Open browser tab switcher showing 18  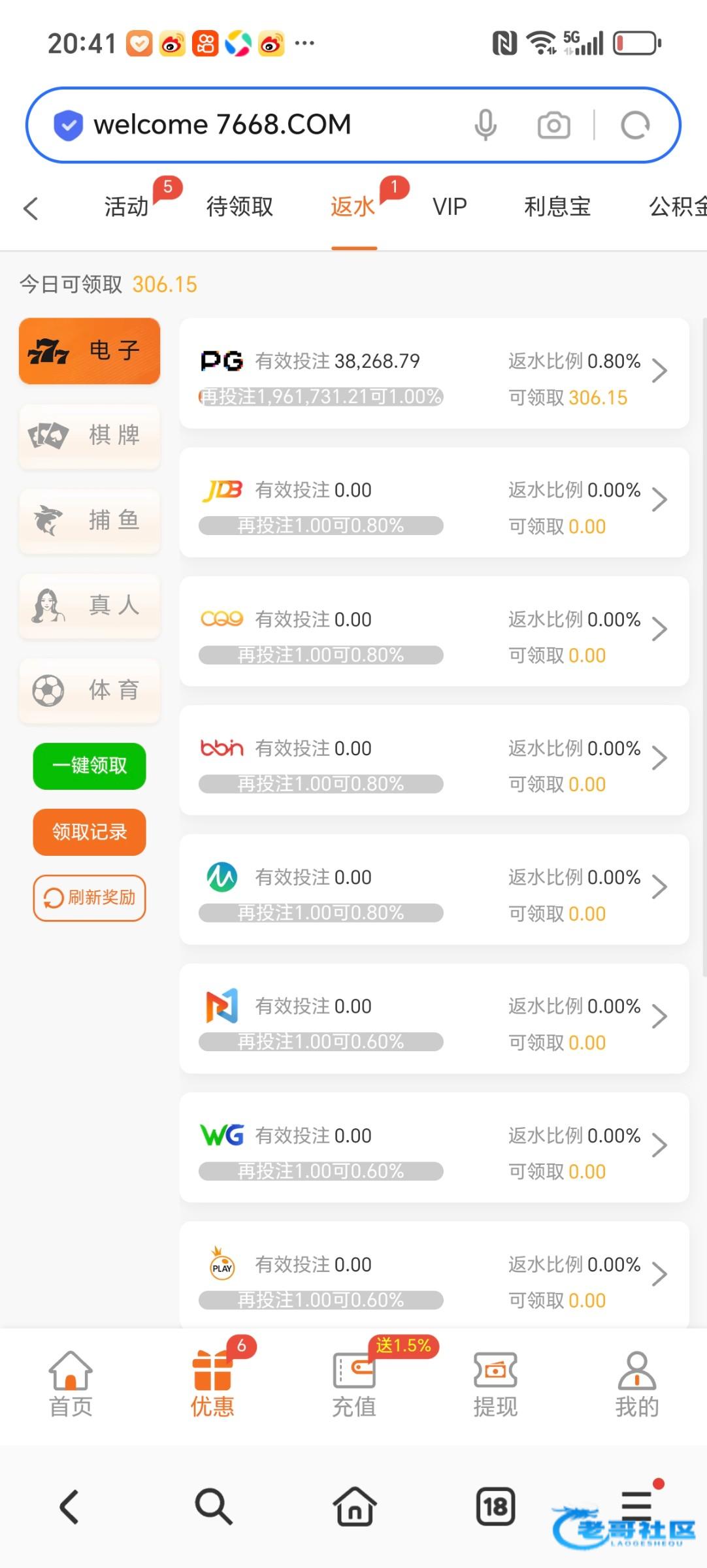[495, 1507]
